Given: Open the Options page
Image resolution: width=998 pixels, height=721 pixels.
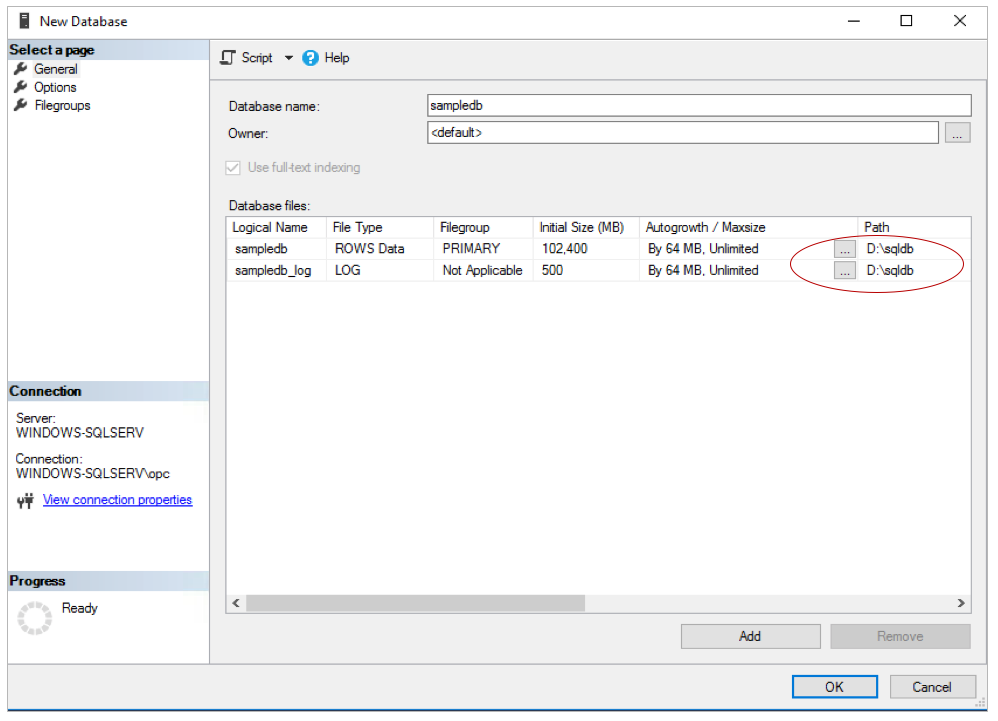Looking at the screenshot, I should click(55, 87).
